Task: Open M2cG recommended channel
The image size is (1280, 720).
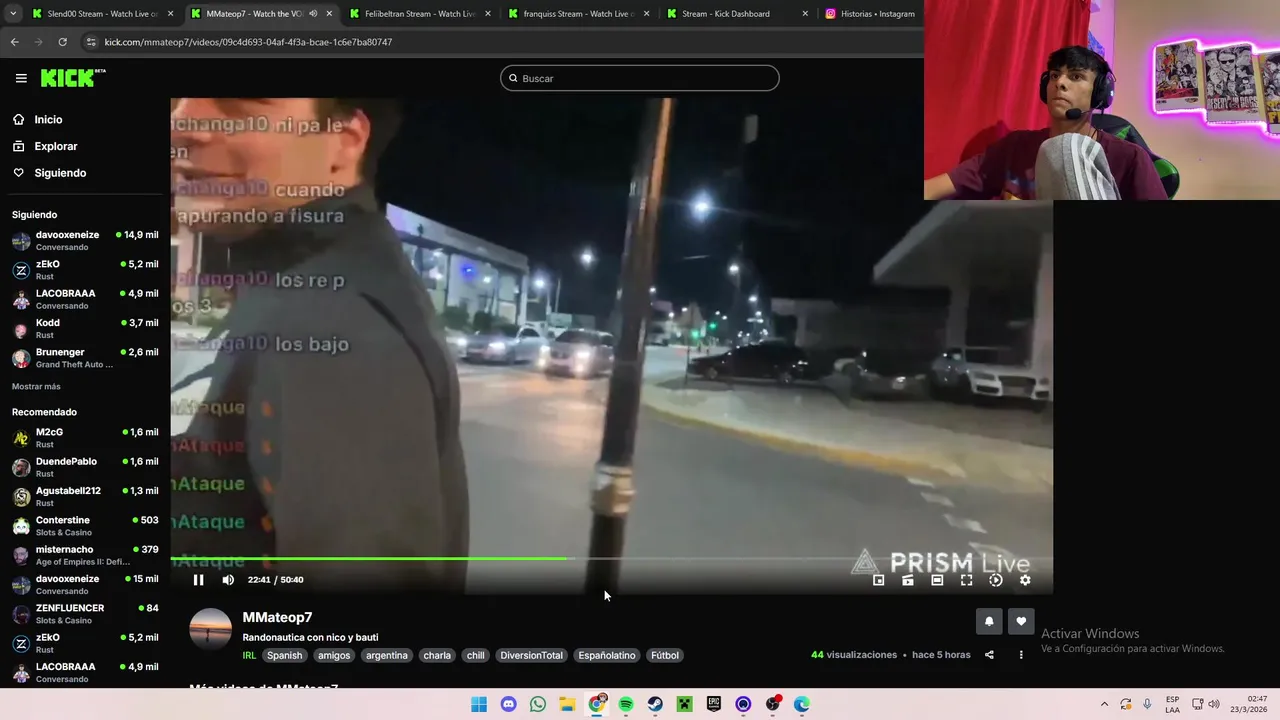Action: (x=85, y=438)
